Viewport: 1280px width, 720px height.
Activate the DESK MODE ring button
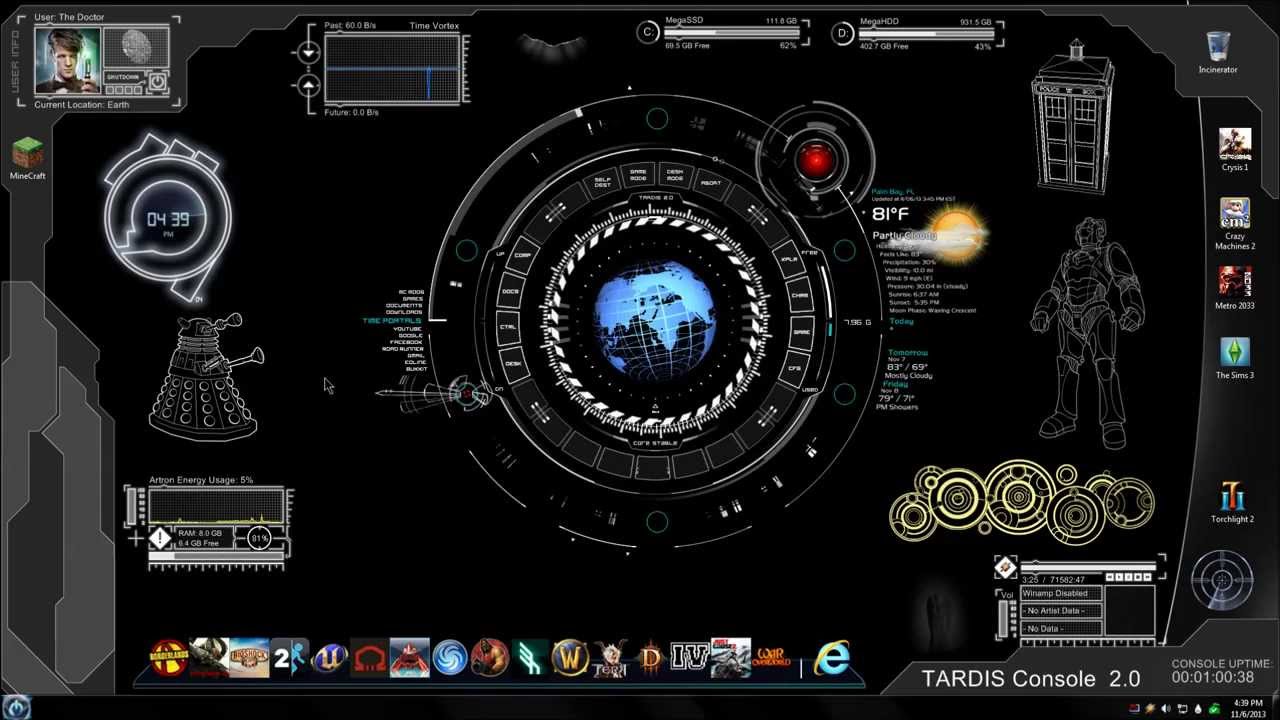(675, 174)
